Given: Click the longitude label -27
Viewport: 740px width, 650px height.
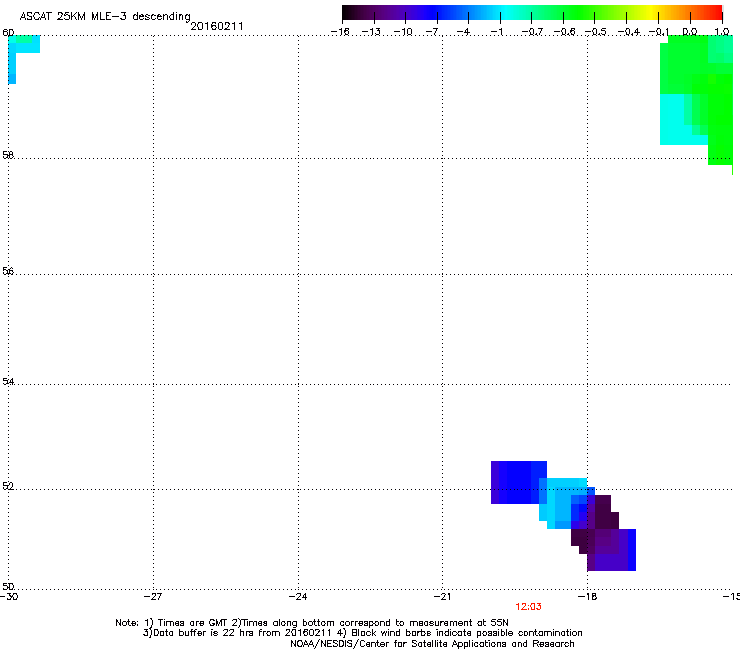Looking at the screenshot, I should pos(153,597).
